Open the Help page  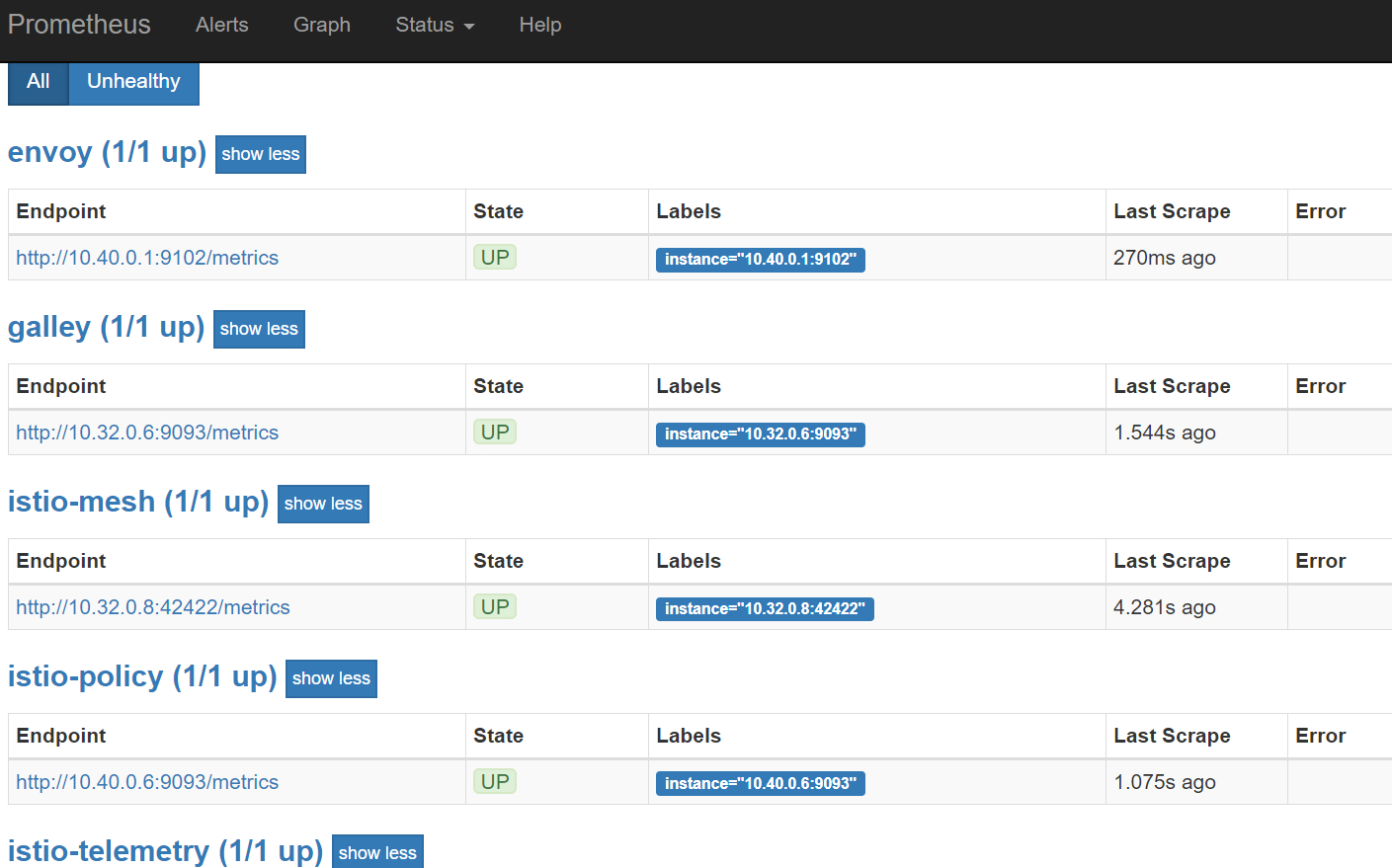point(539,25)
